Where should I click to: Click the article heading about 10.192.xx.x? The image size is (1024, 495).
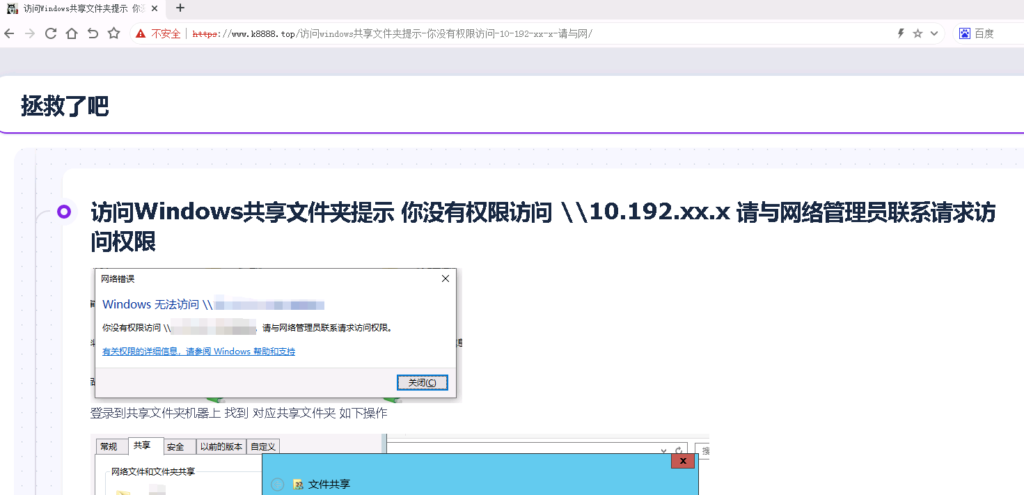pyautogui.click(x=542, y=227)
